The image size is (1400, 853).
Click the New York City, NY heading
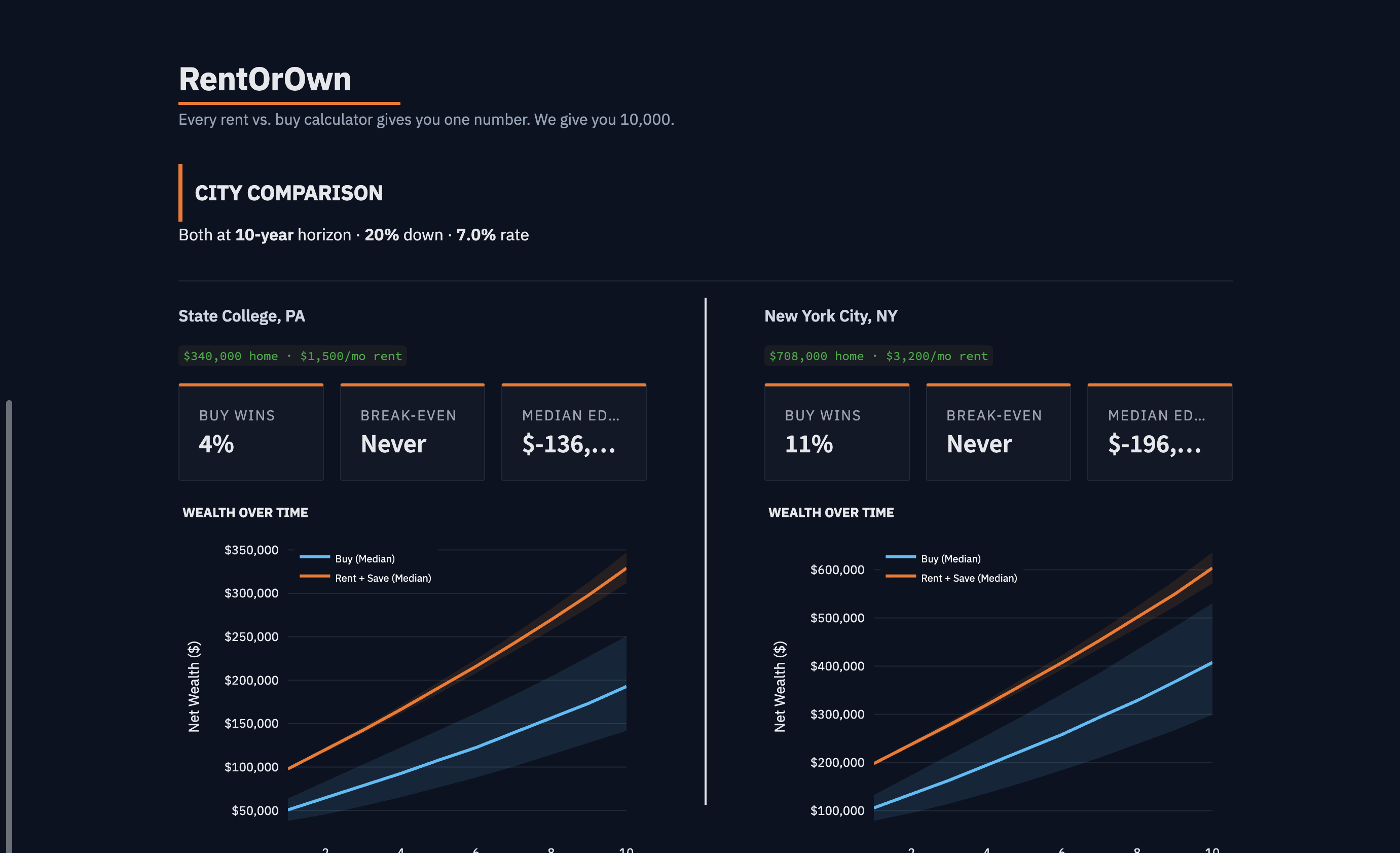(x=831, y=316)
